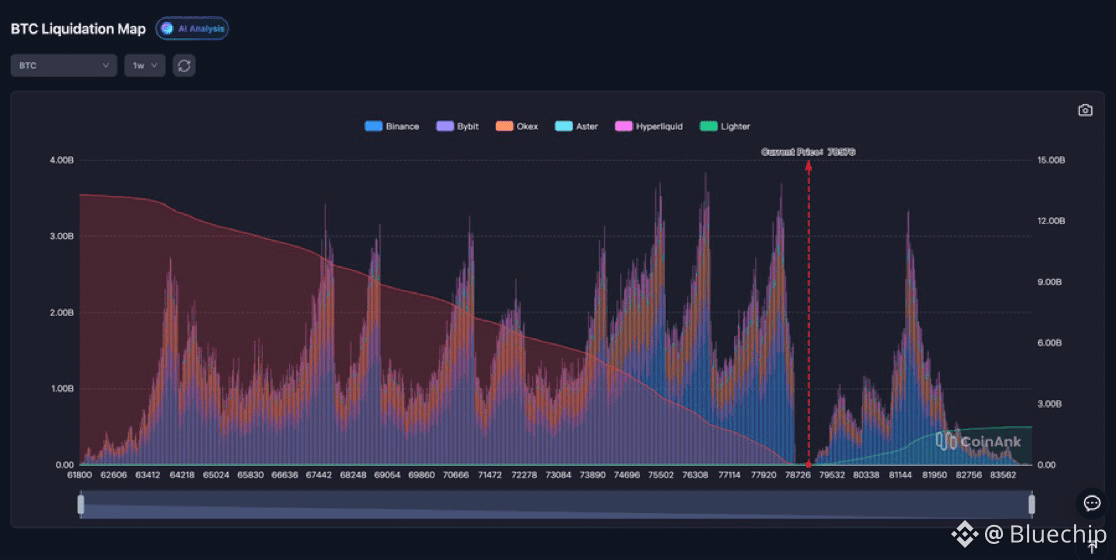Click x-axis label 69054
This screenshot has height=560, width=1116.
(x=387, y=475)
